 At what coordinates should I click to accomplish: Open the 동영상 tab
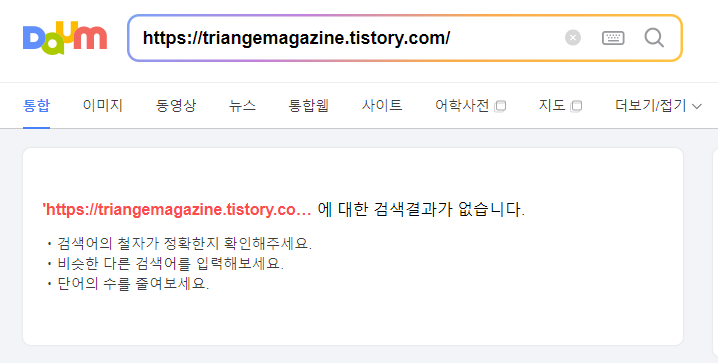[x=176, y=106]
